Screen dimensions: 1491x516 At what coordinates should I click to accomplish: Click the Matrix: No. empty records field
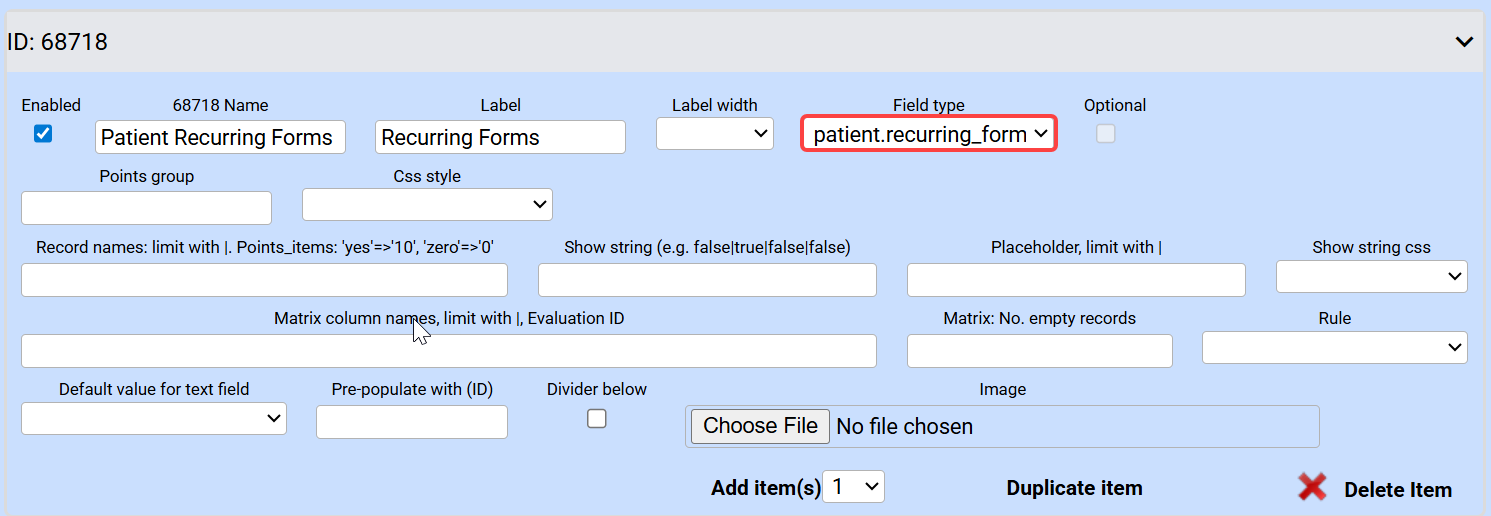coord(1039,351)
